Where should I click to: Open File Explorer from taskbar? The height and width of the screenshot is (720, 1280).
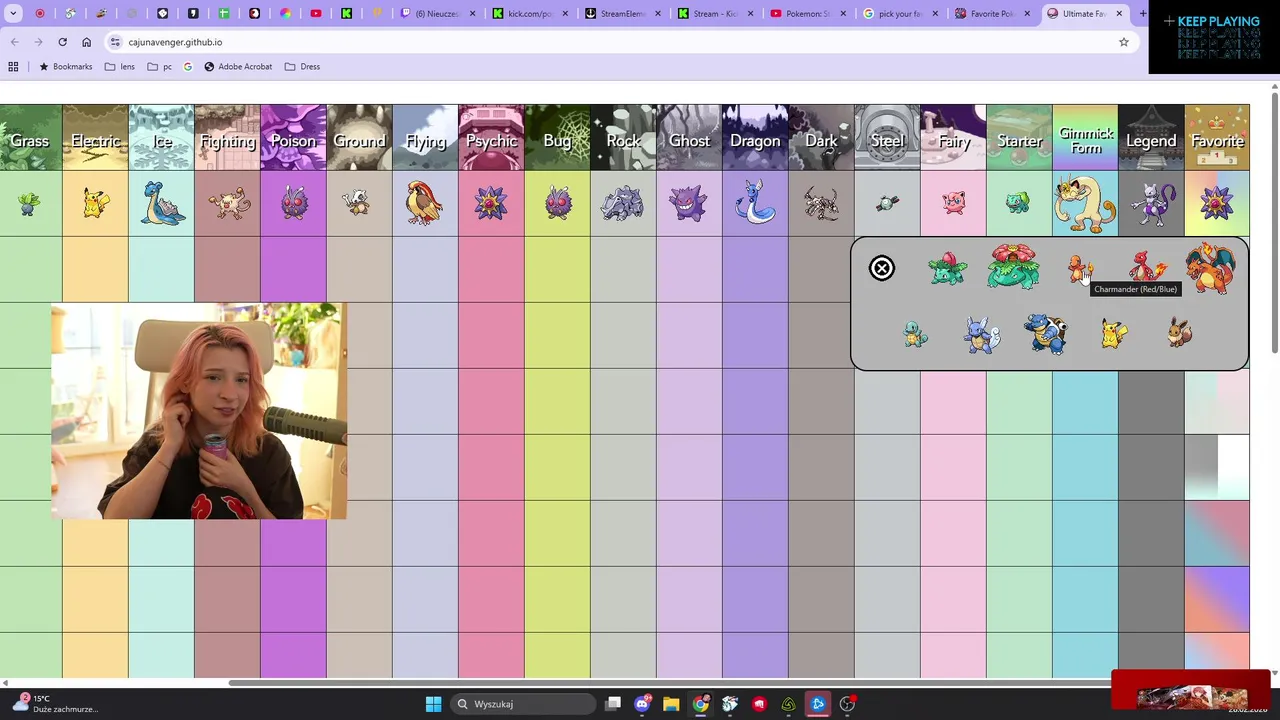click(x=671, y=704)
